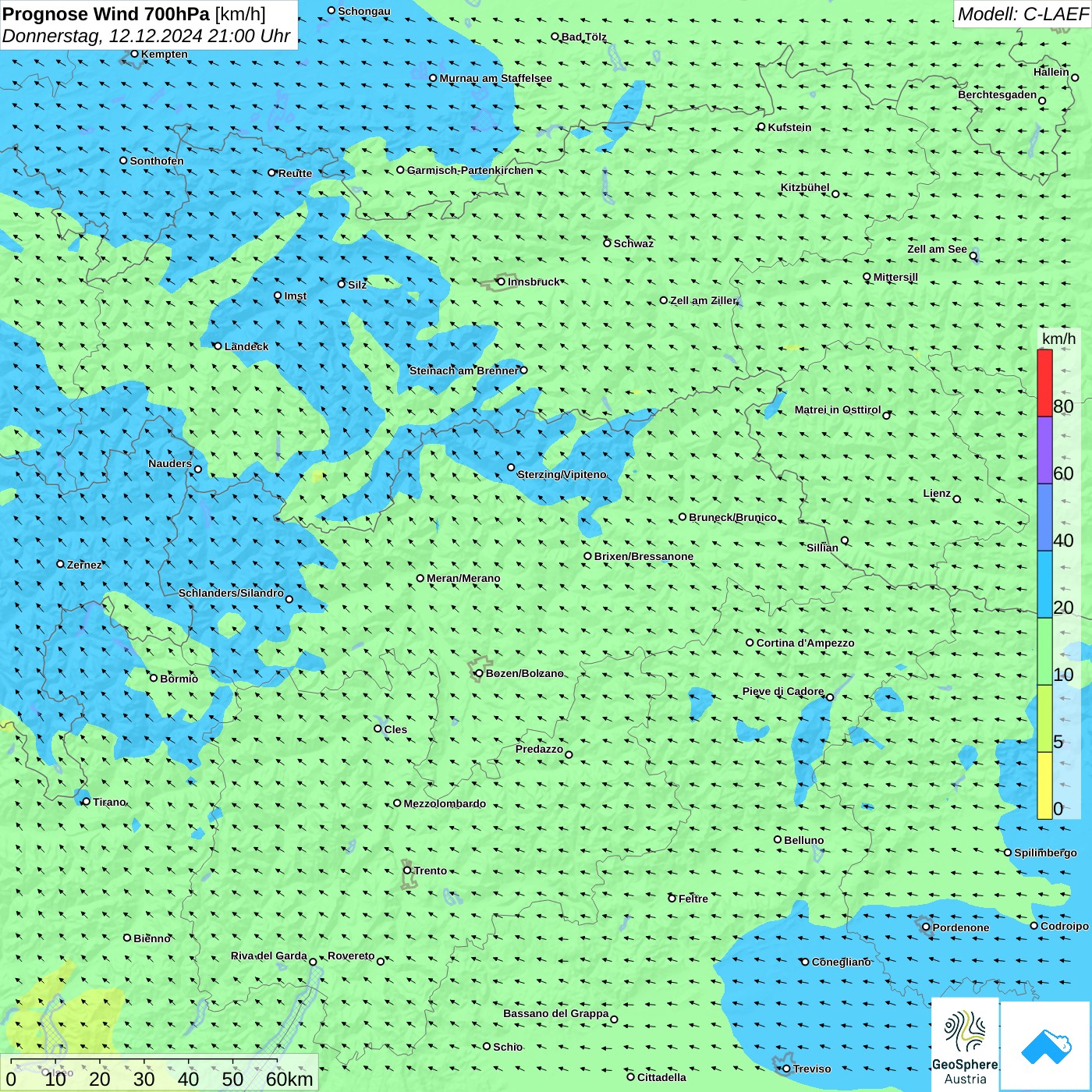Click the 'Berchtesgaden' label
The image size is (1092, 1092).
998,95
